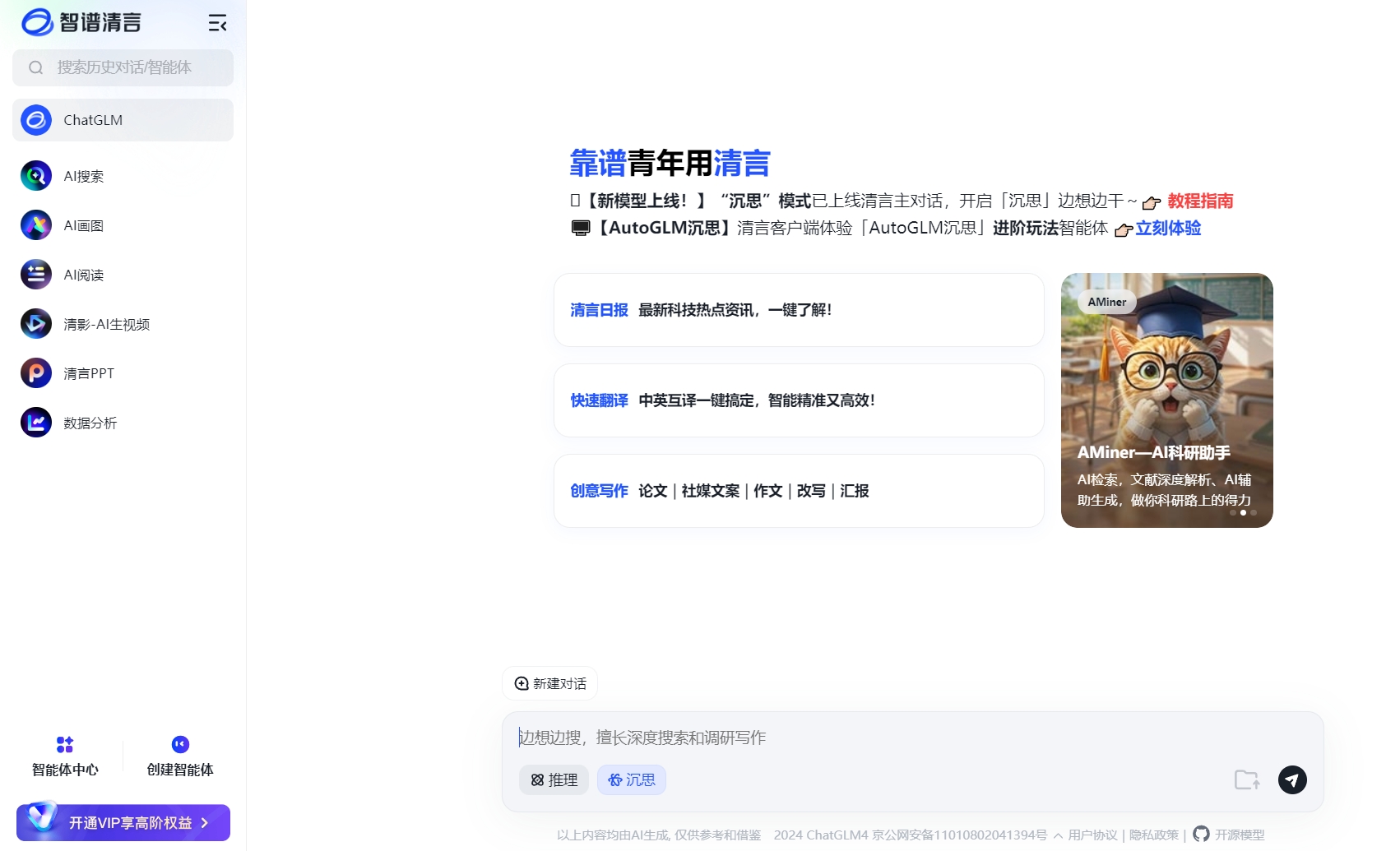Open the AI阅读 icon
Image resolution: width=1400 pixels, height=851 pixels.
click(x=36, y=275)
